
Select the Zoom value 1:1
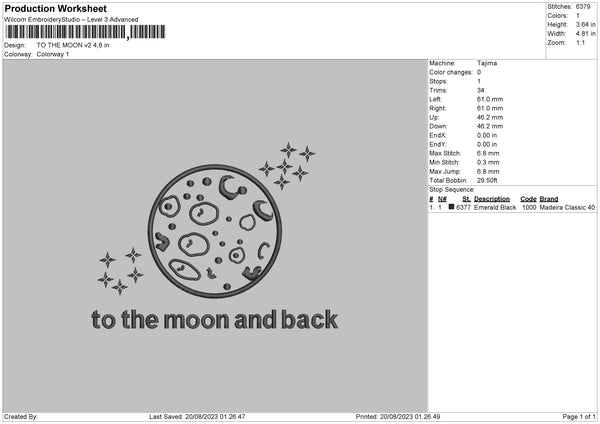[580, 42]
